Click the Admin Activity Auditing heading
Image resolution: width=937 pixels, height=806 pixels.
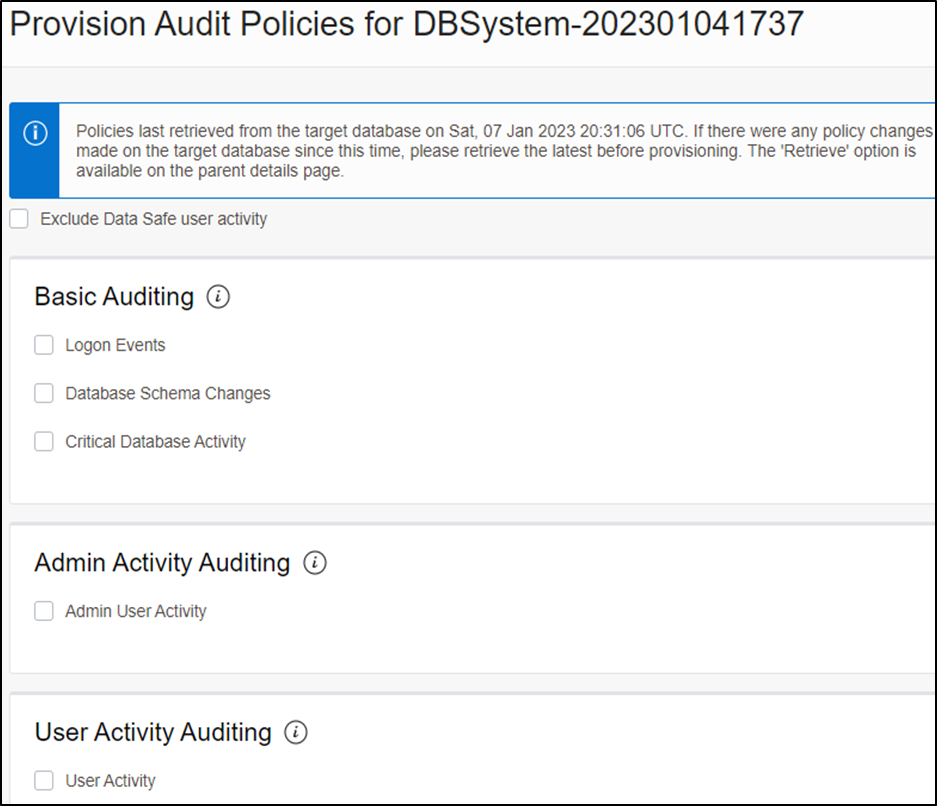162,563
